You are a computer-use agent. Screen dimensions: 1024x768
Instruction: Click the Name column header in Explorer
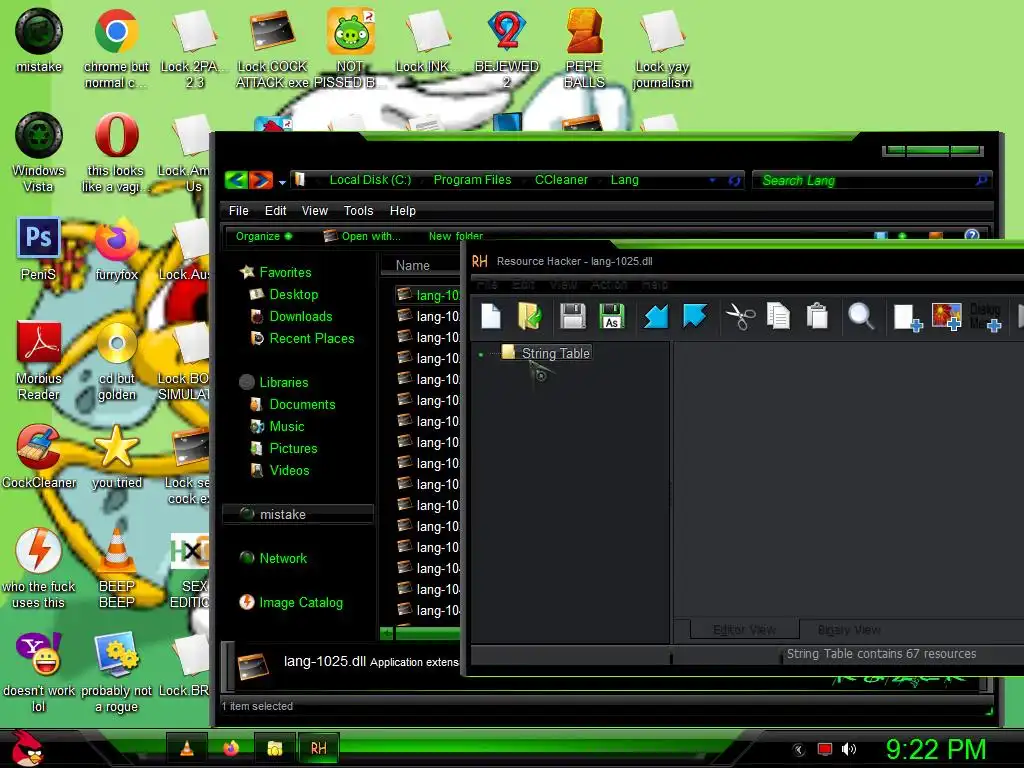click(x=412, y=266)
